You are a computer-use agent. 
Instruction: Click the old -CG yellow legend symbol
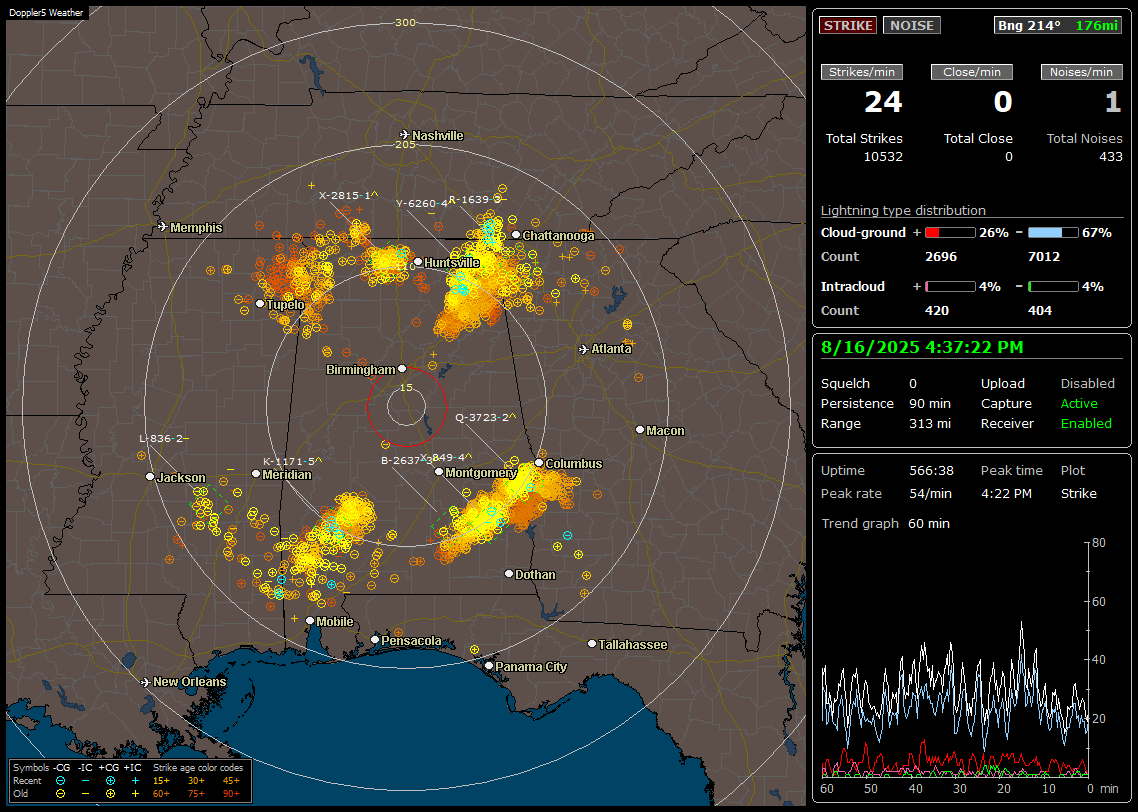[61, 794]
